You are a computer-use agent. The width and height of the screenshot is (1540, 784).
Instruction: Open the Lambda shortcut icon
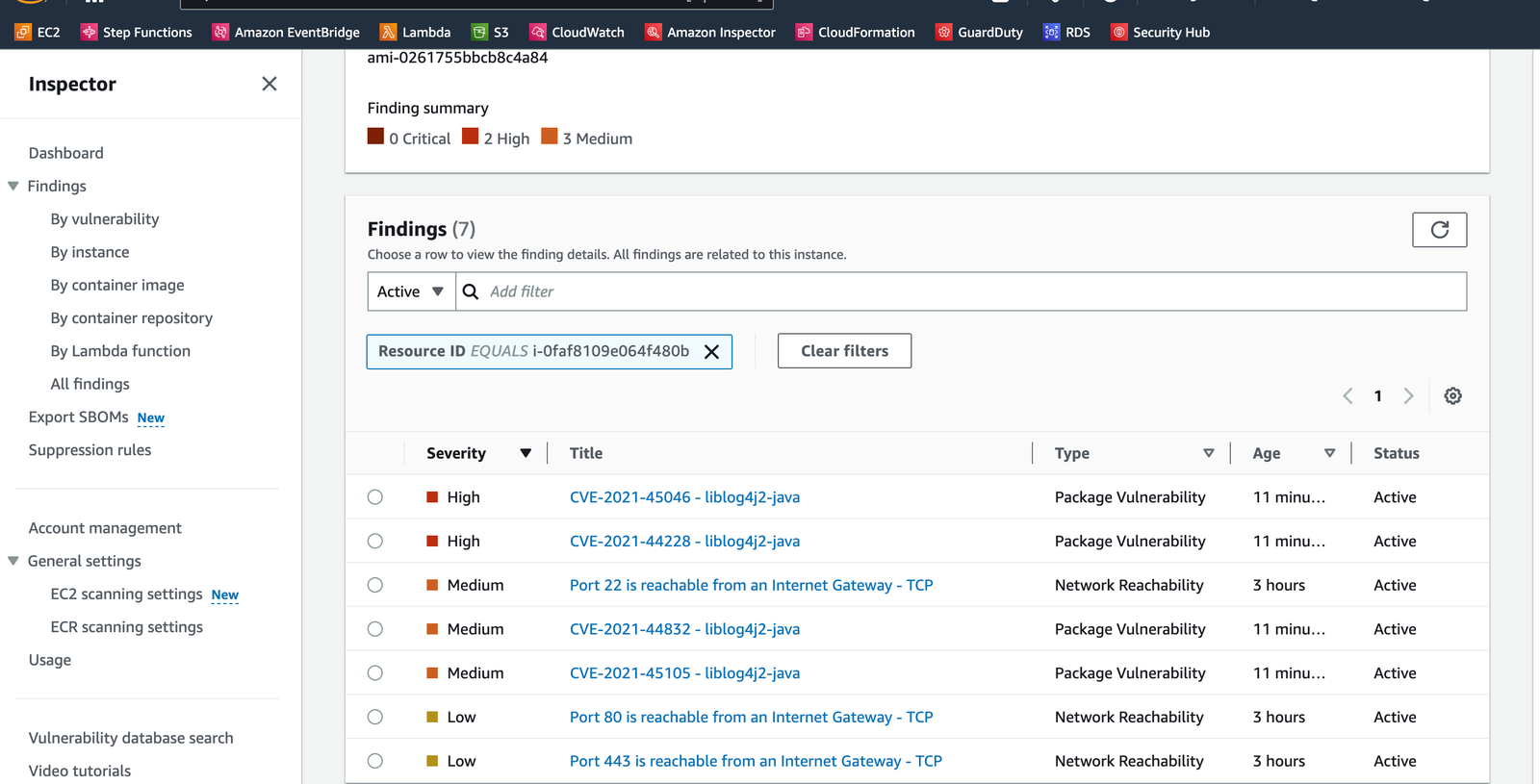(388, 32)
